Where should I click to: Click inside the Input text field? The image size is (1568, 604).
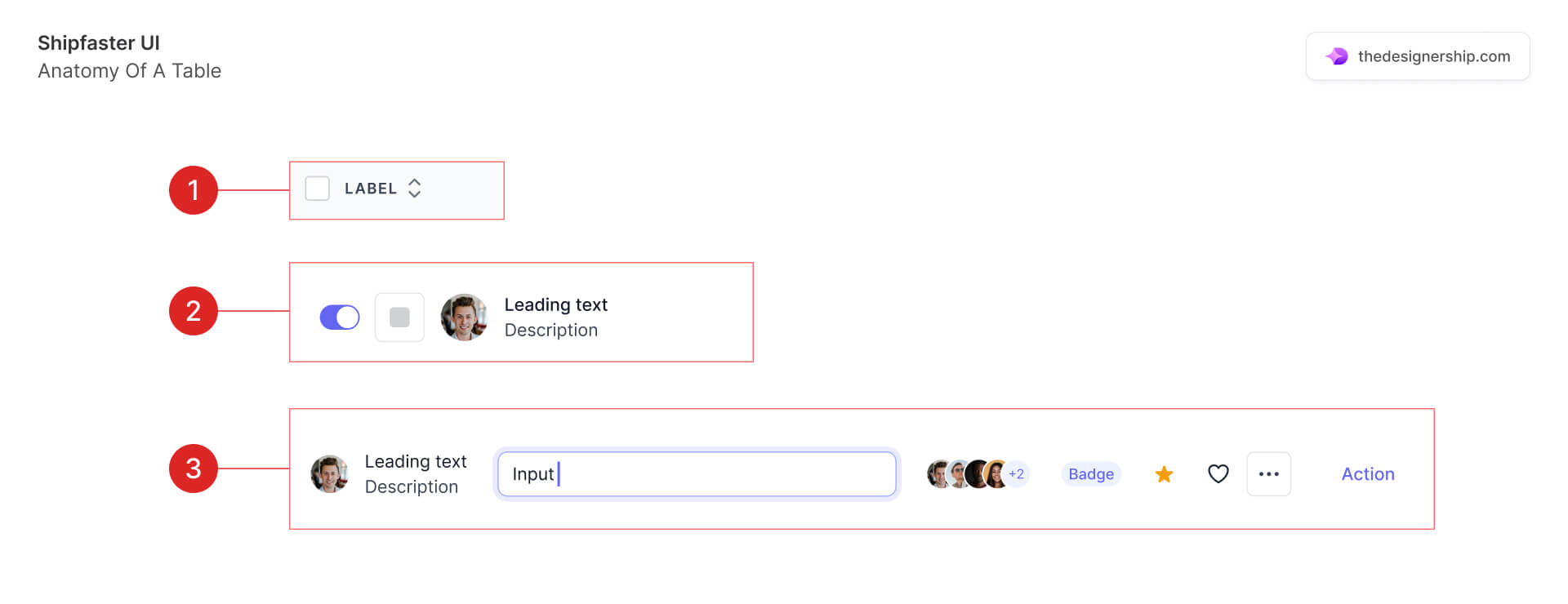click(x=695, y=473)
